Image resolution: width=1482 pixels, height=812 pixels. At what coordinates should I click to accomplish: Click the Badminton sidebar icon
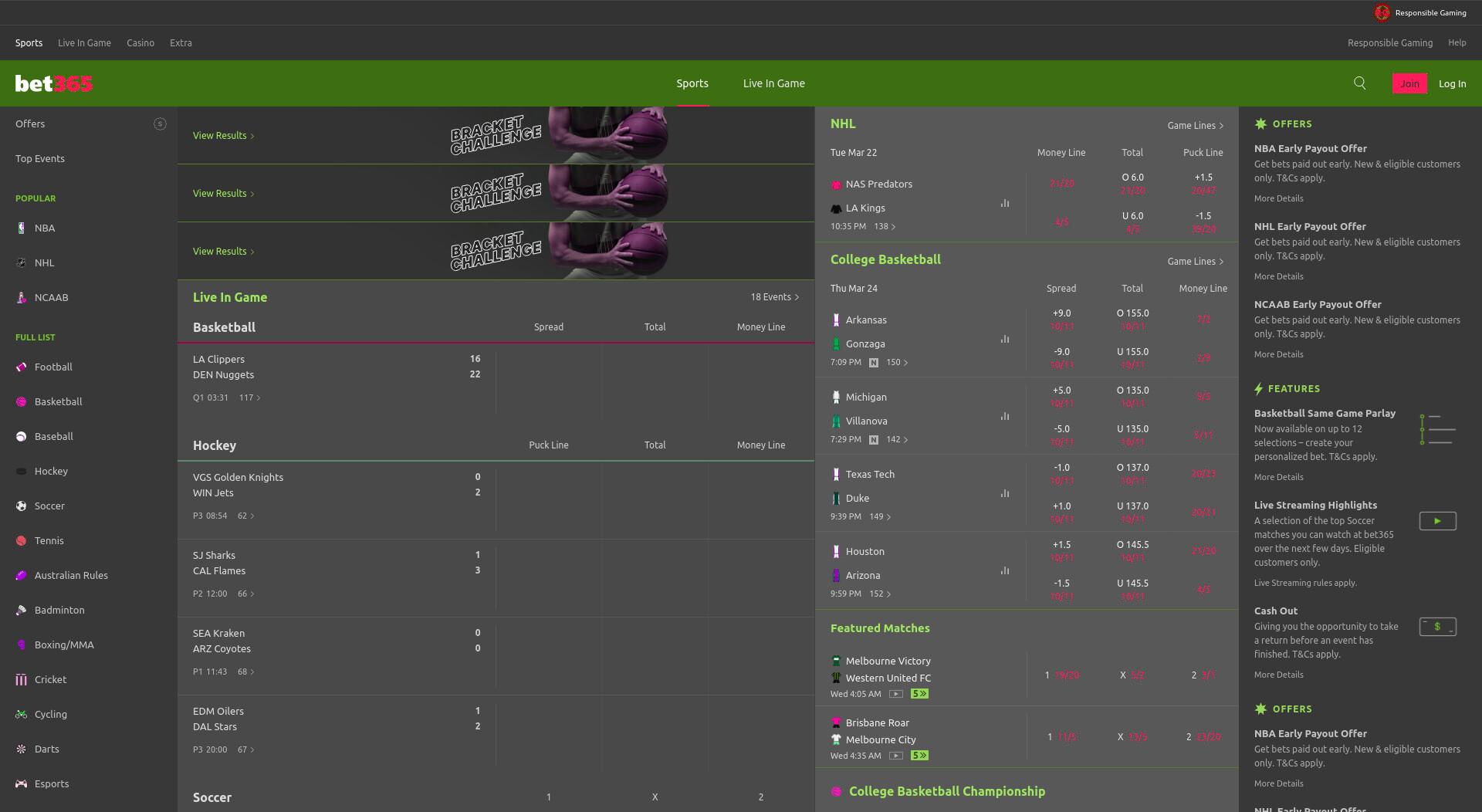point(22,611)
